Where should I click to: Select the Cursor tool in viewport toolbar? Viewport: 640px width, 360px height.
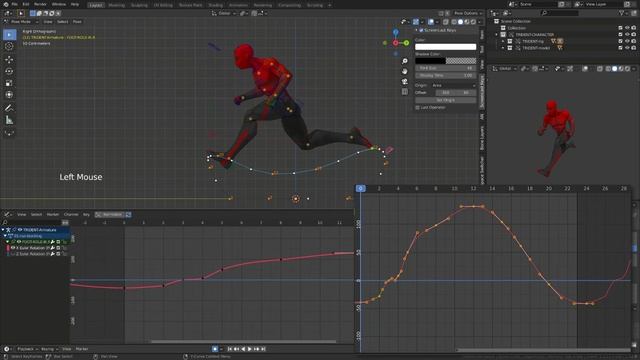pyautogui.click(x=9, y=47)
